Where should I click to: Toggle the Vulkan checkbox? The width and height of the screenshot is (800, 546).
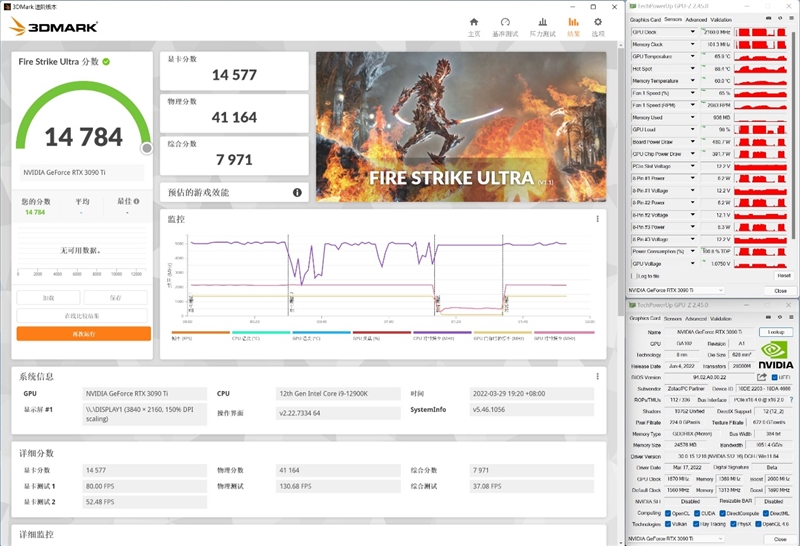[668, 524]
